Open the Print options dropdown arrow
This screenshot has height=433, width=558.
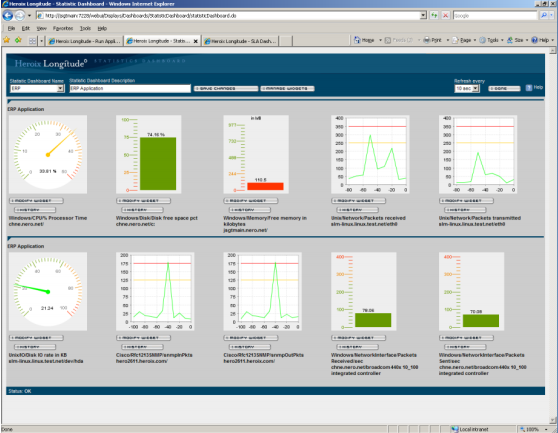click(447, 40)
